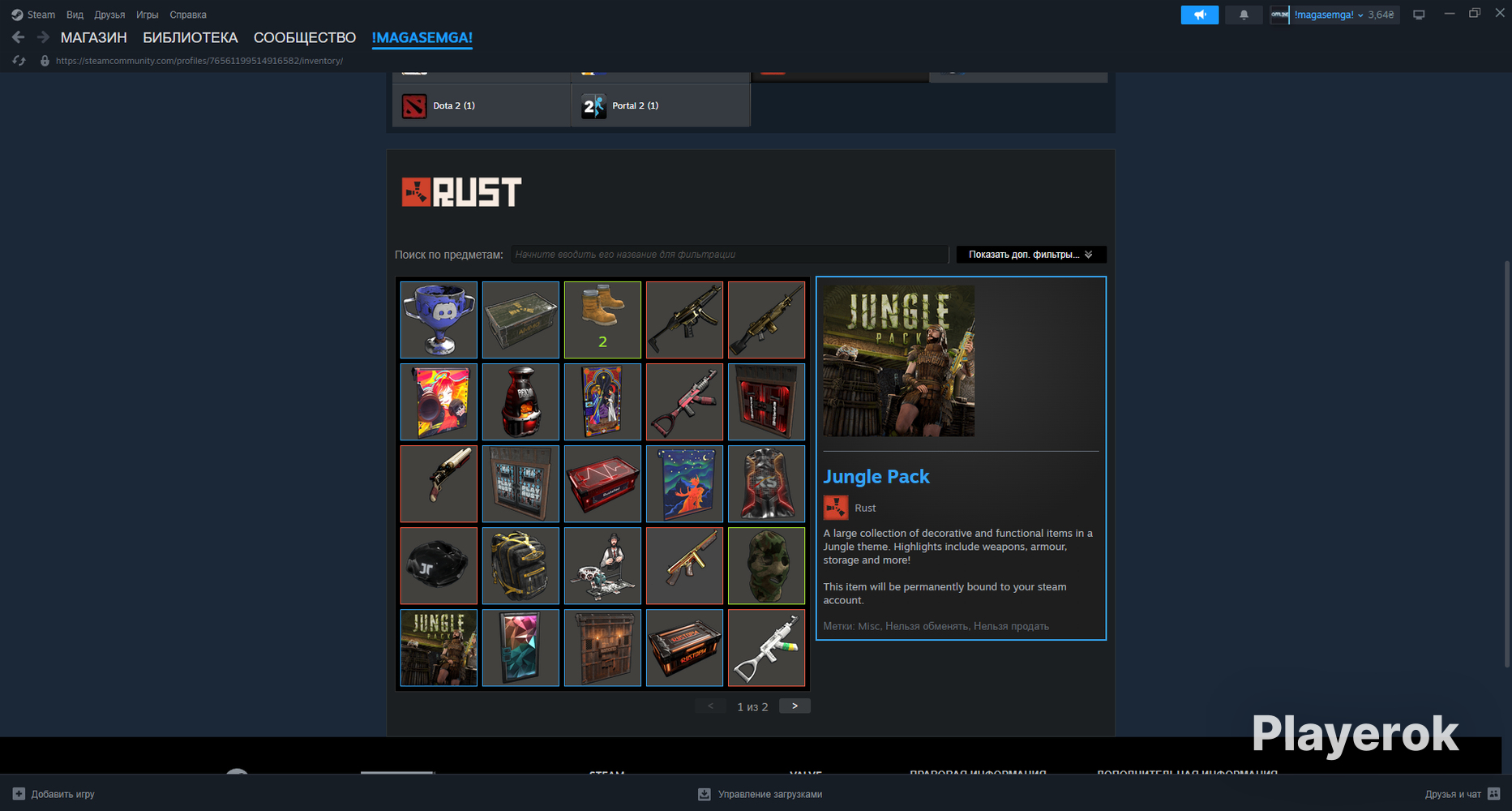
Task: Expand the Показать доп. фильтры dropdown
Action: click(x=1031, y=255)
